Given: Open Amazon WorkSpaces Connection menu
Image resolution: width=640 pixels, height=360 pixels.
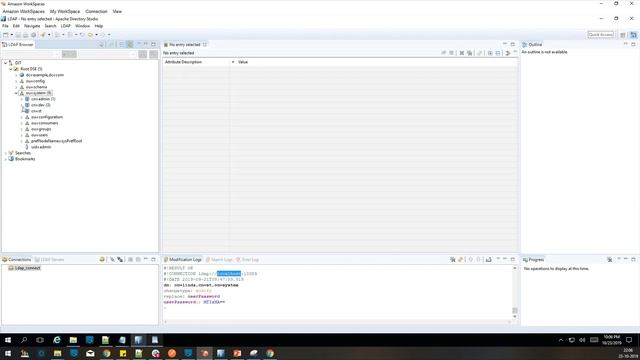Looking at the screenshot, I should 96,11.
